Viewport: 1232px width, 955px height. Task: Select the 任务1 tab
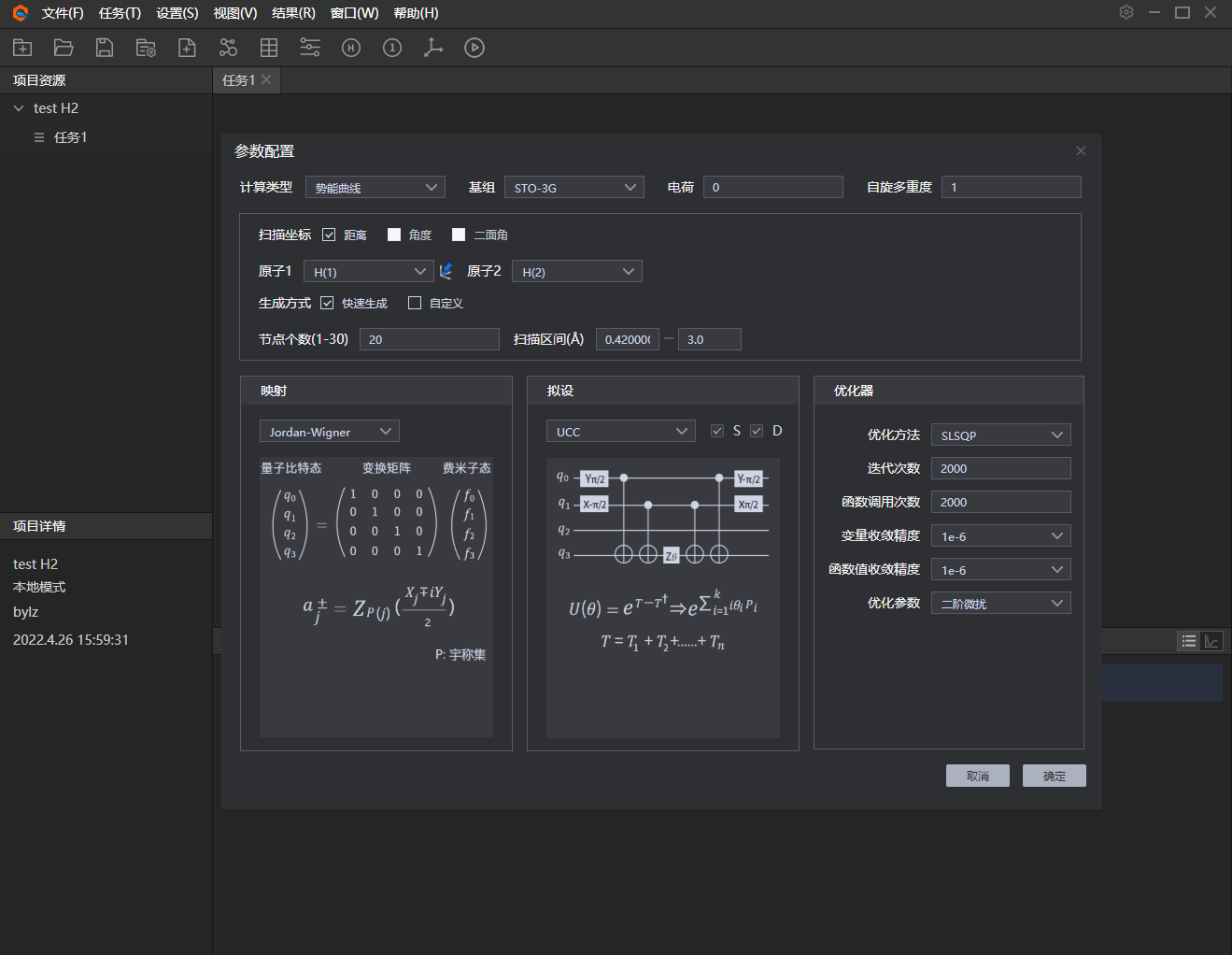click(238, 80)
